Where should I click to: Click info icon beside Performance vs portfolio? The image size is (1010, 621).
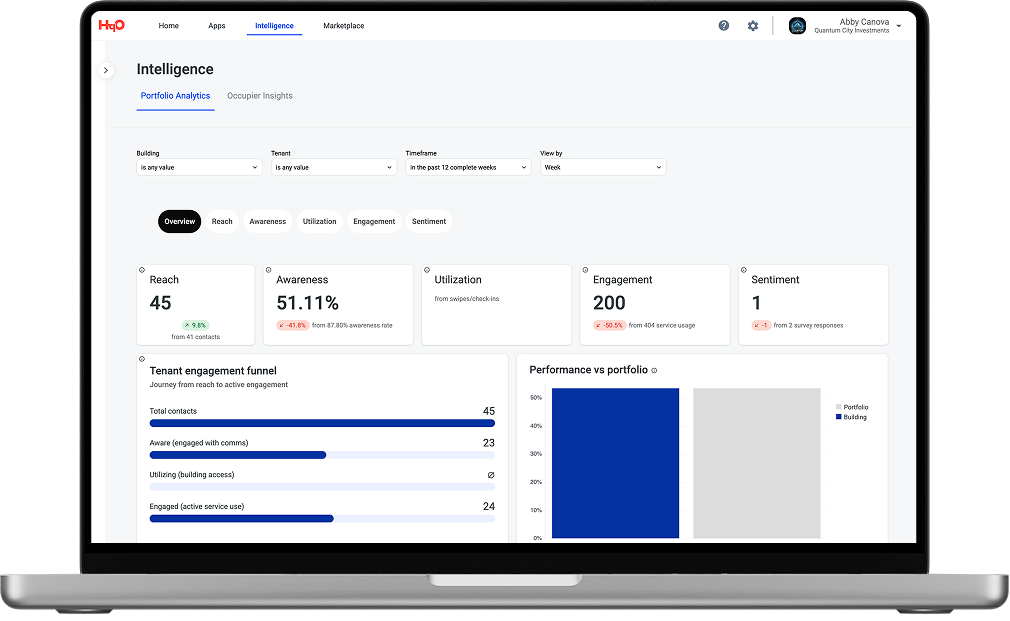(x=654, y=371)
